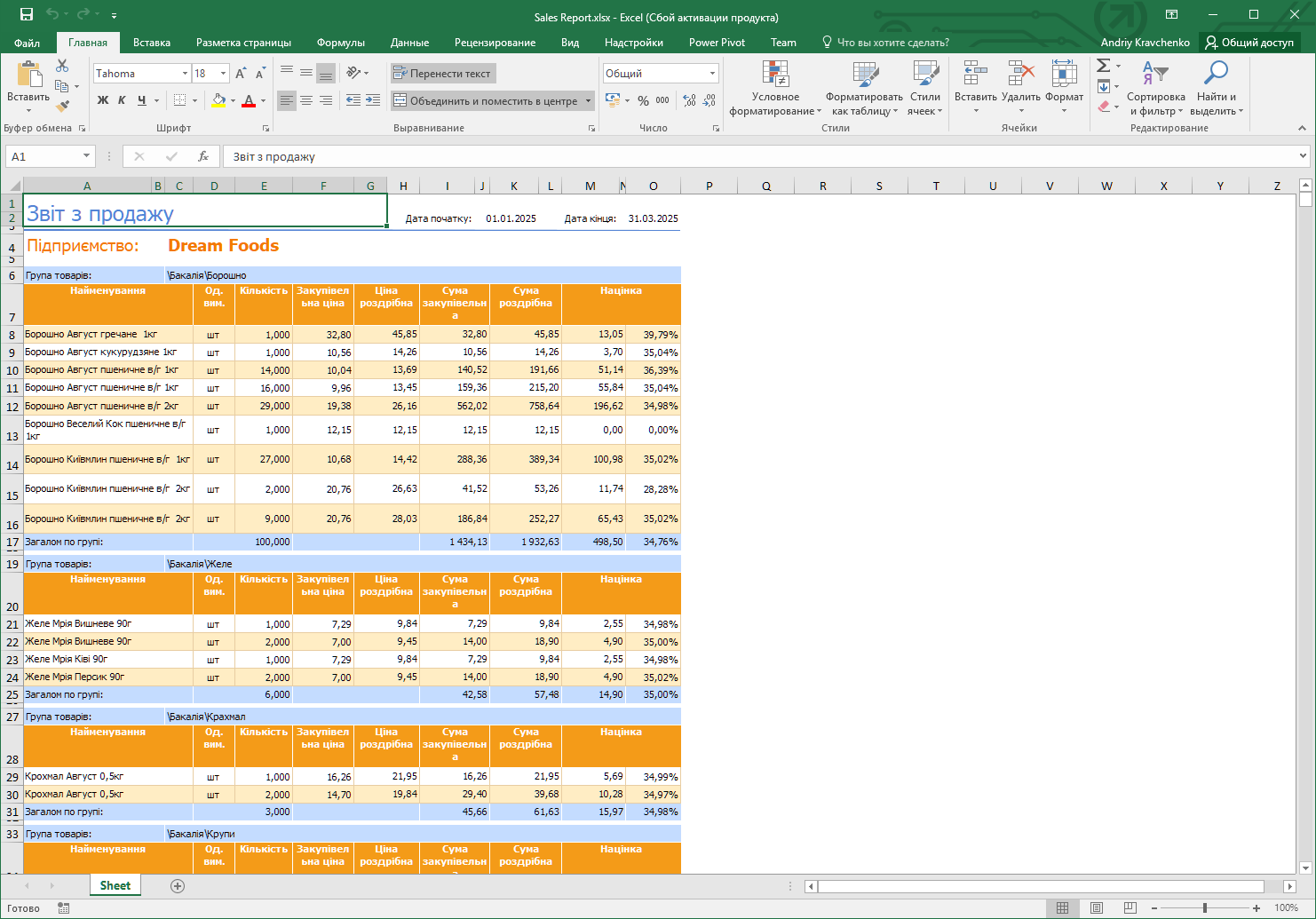Increase font size with the large A icon
The width and height of the screenshot is (1316, 919).
click(x=241, y=74)
